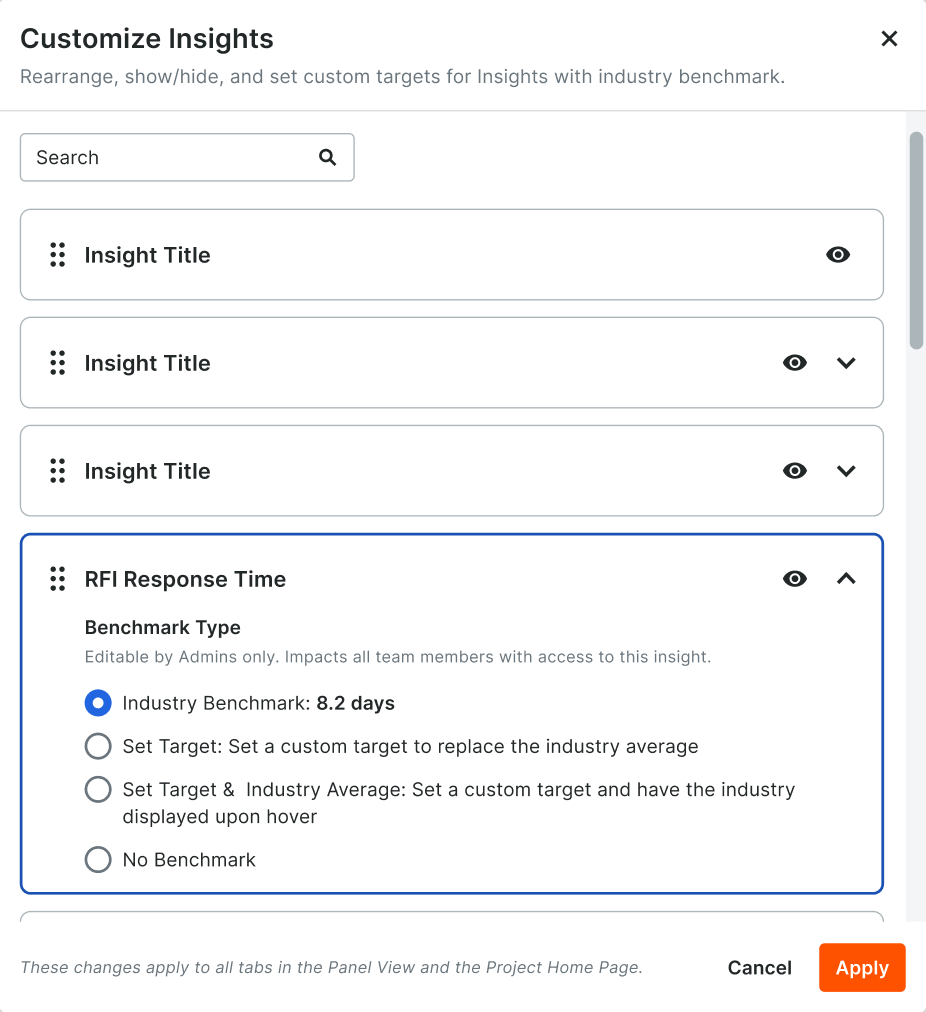Choose the Industry Benchmark 8.2 days option
Image resolution: width=926 pixels, height=1012 pixels.
click(98, 703)
